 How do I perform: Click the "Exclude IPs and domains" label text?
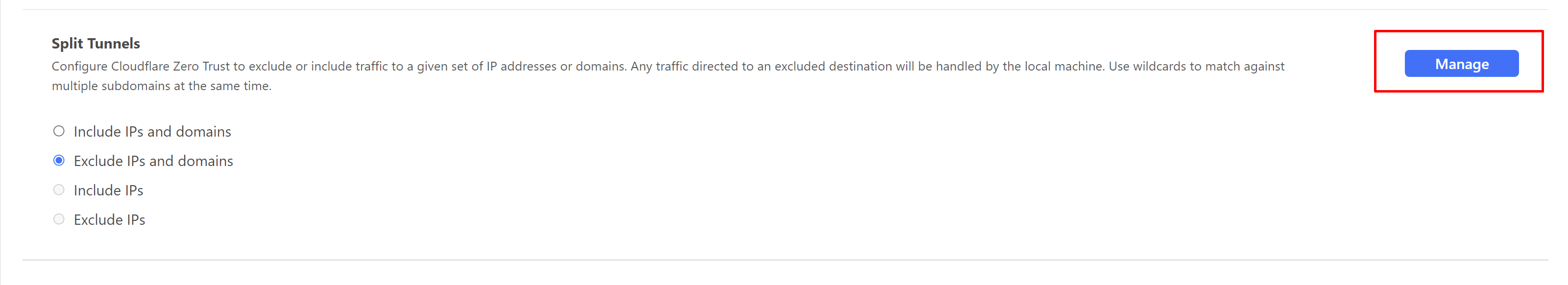[153, 161]
